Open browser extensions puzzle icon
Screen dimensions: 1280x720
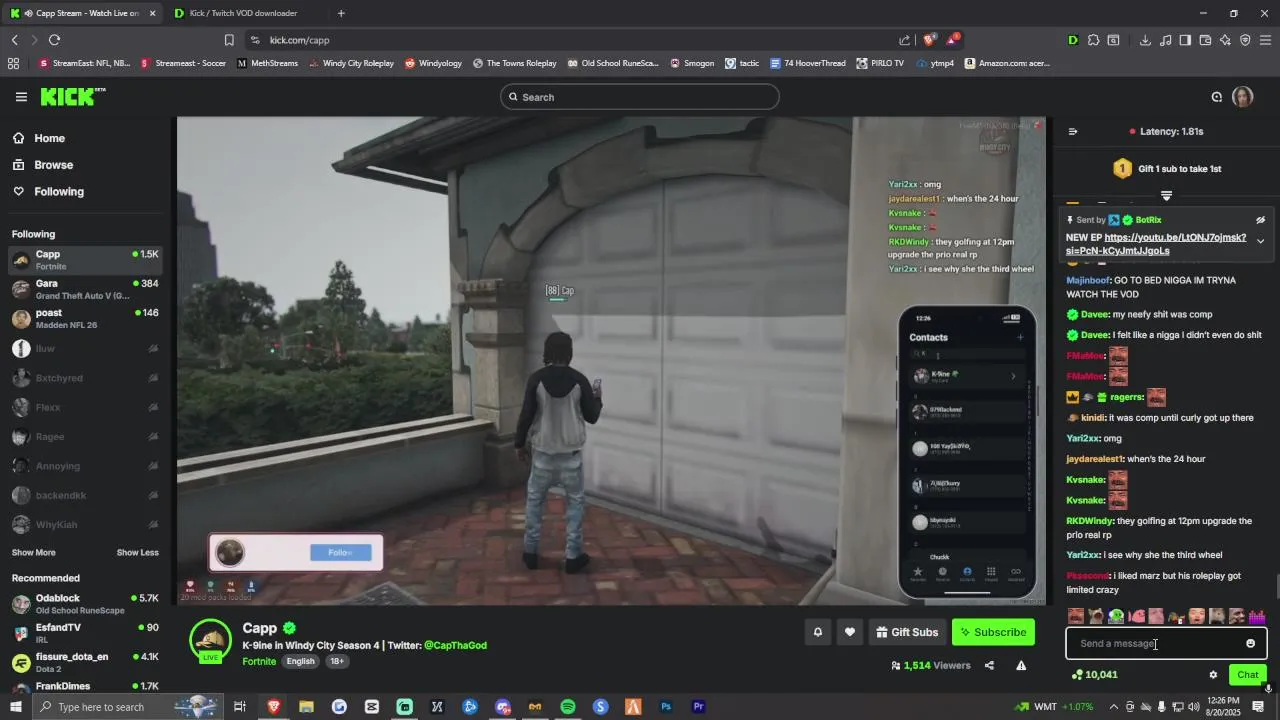1093,40
